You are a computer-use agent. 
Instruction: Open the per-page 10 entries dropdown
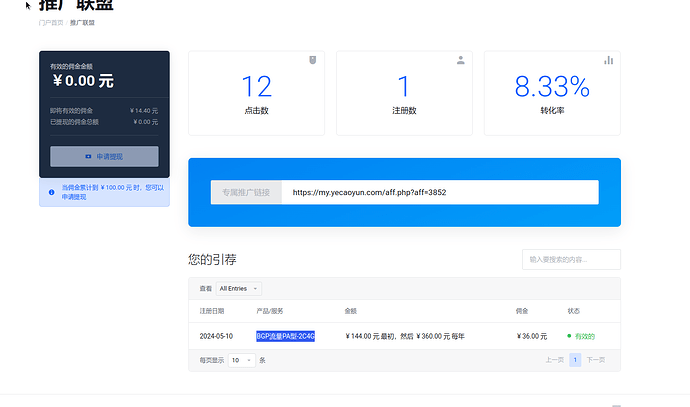pos(242,360)
